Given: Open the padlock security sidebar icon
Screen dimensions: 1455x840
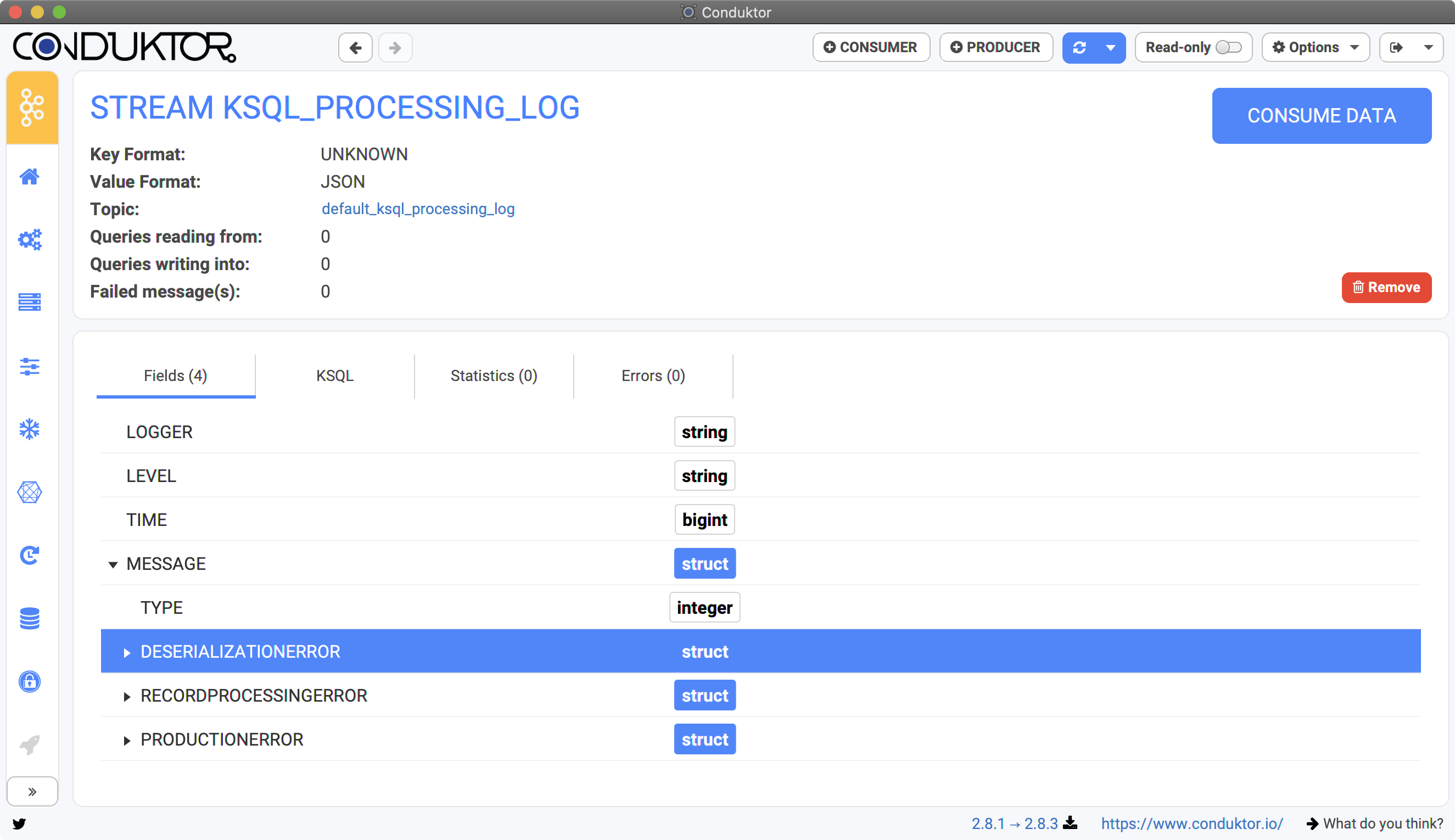Looking at the screenshot, I should (x=30, y=681).
